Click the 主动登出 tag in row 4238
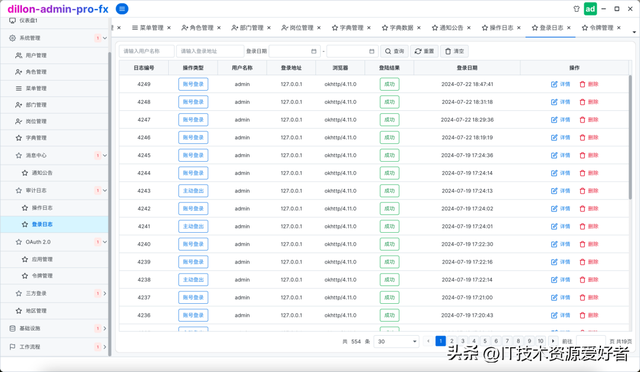Viewport: 640px width, 372px height. (x=193, y=280)
